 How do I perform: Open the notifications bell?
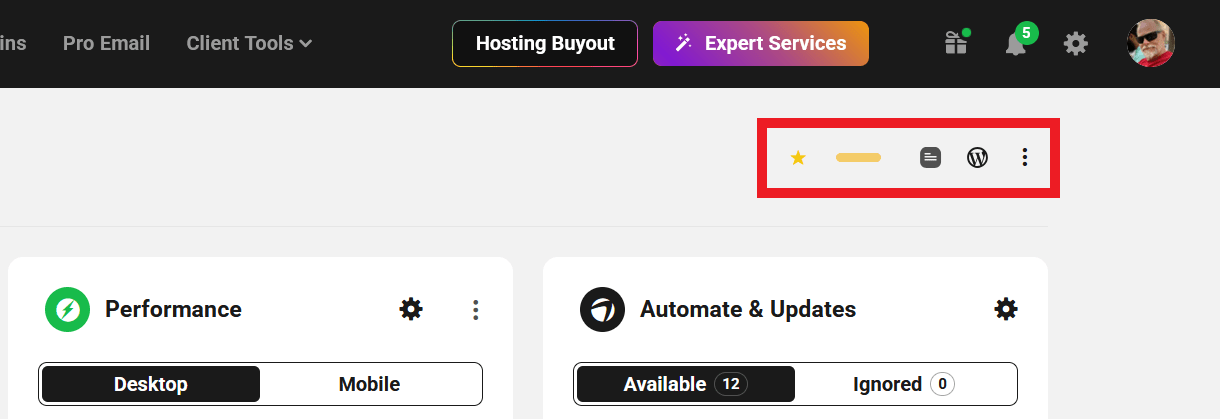(x=1016, y=43)
